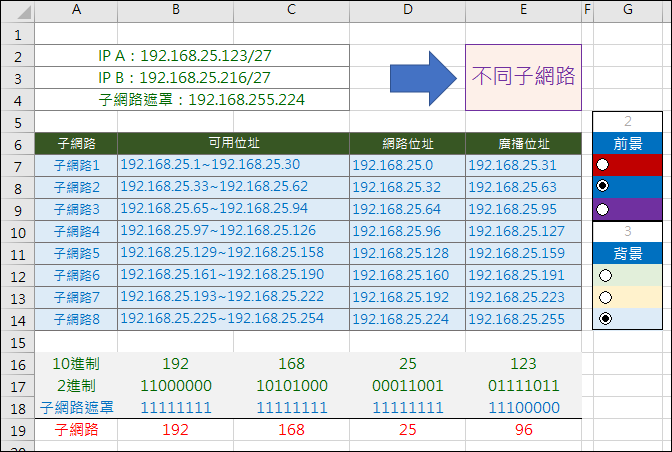Click the 背景 group header
Image resolution: width=672 pixels, height=452 pixels.
click(627, 253)
